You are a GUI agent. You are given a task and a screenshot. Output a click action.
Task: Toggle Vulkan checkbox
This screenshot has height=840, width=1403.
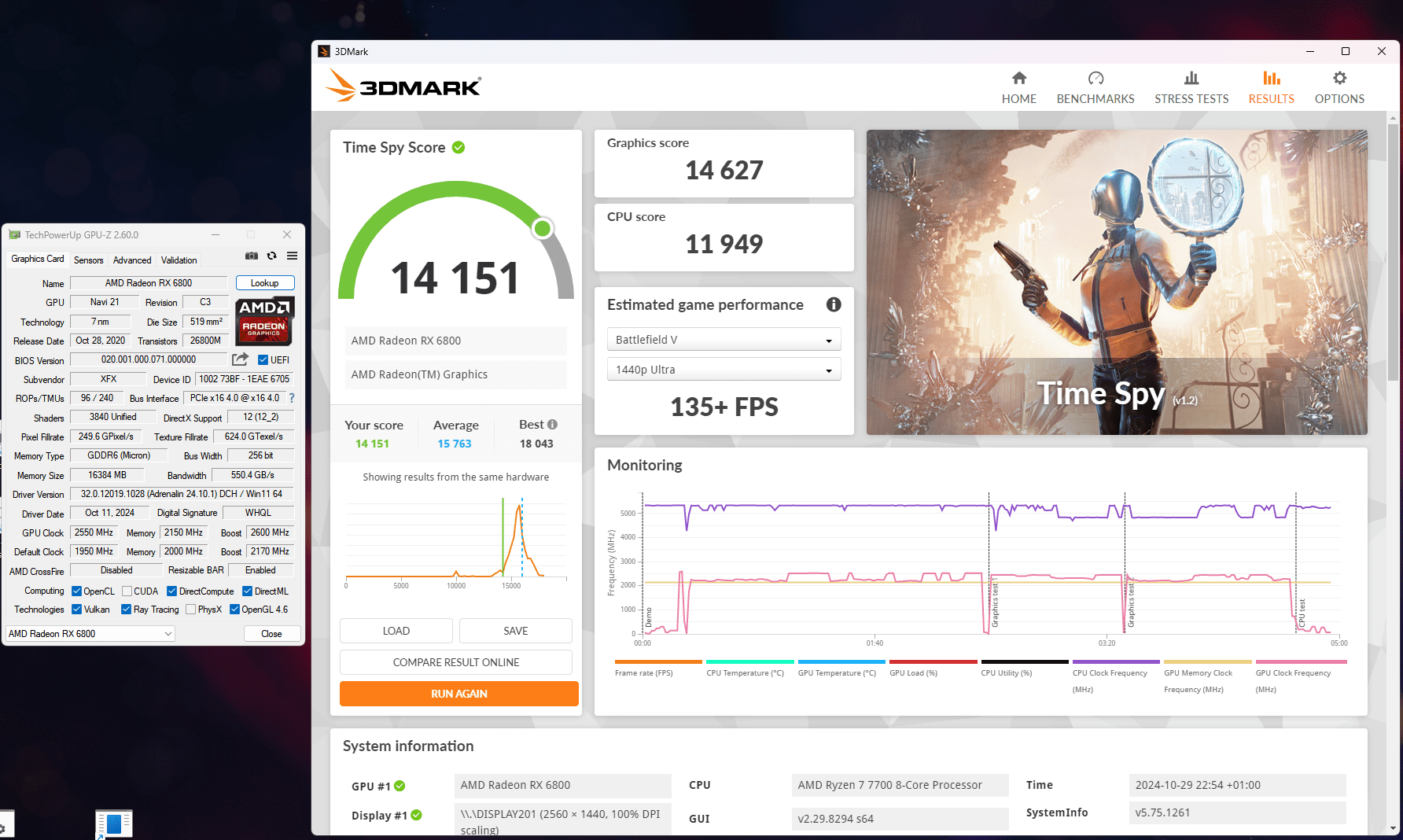76,610
